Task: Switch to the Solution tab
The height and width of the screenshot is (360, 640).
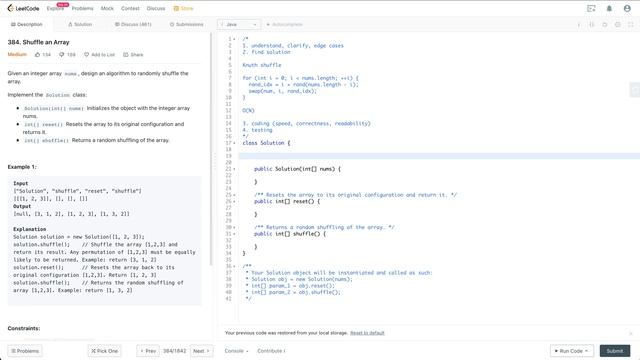Action: click(80, 24)
